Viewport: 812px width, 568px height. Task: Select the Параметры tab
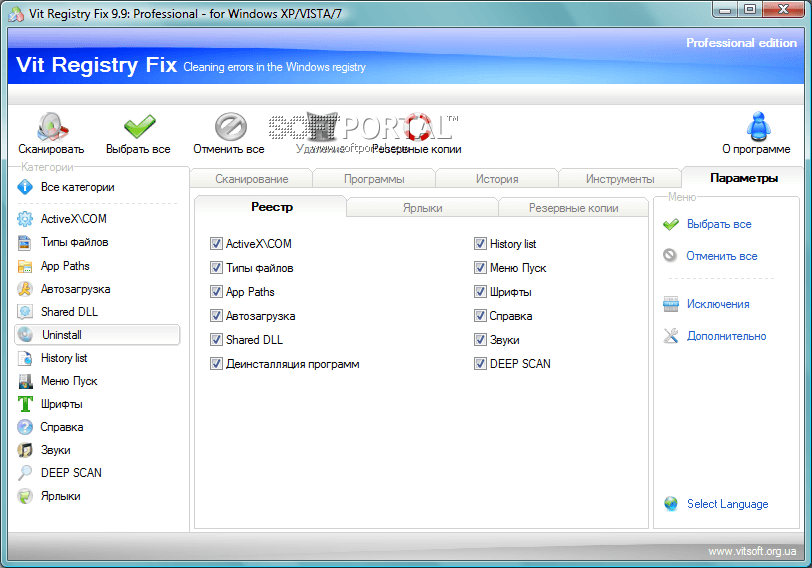[744, 178]
